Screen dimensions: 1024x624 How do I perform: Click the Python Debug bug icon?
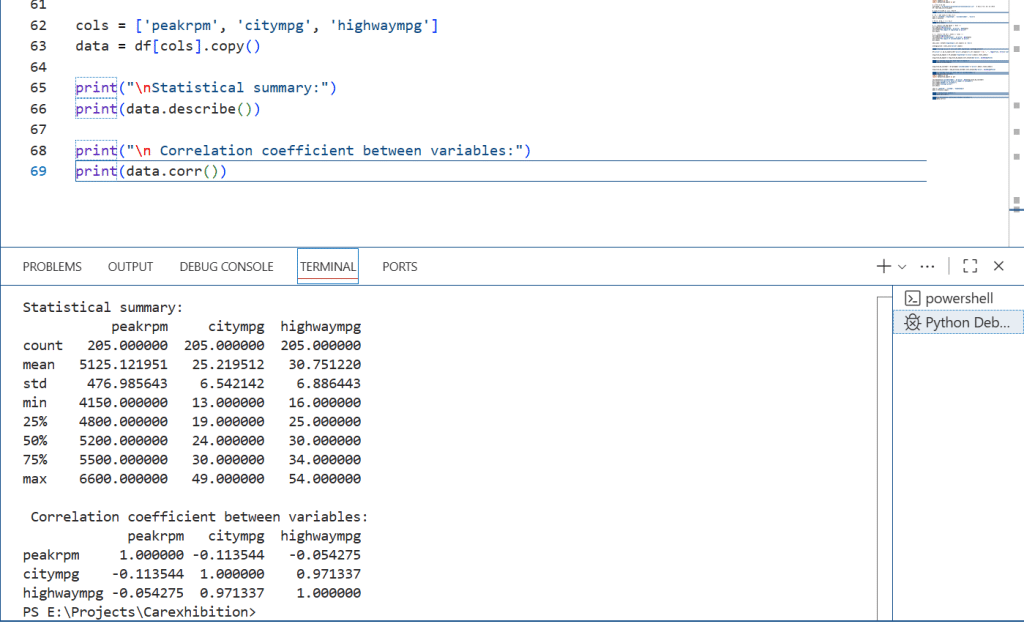912,322
